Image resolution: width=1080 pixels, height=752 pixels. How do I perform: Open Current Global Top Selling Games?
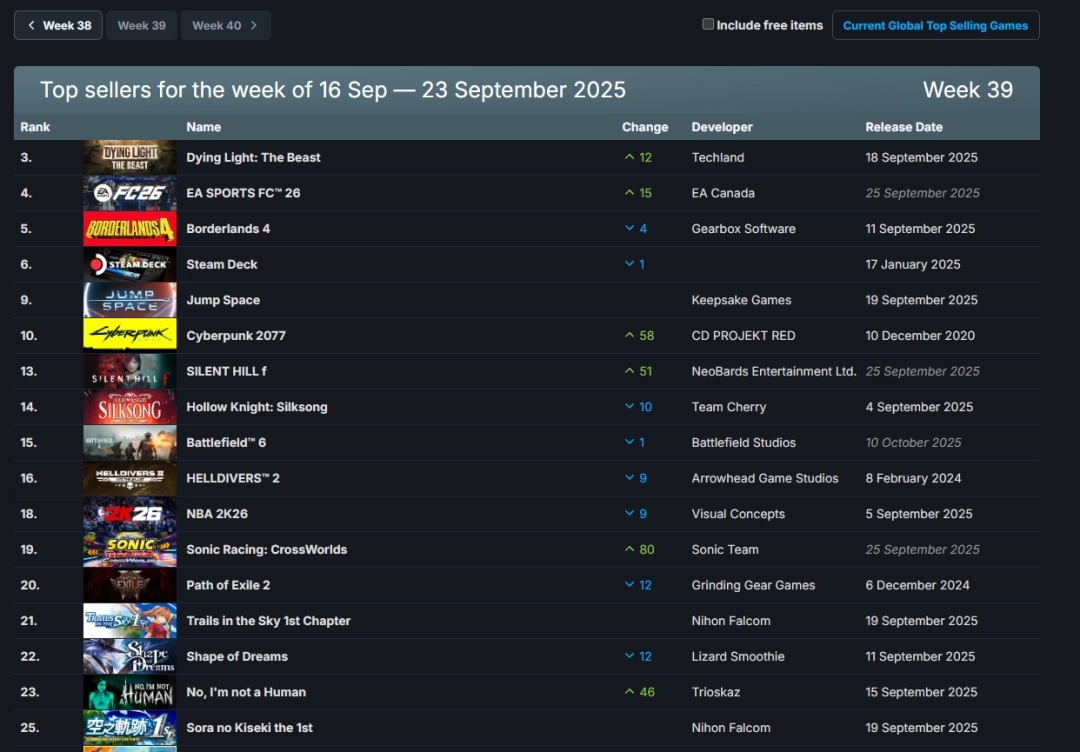(x=935, y=25)
